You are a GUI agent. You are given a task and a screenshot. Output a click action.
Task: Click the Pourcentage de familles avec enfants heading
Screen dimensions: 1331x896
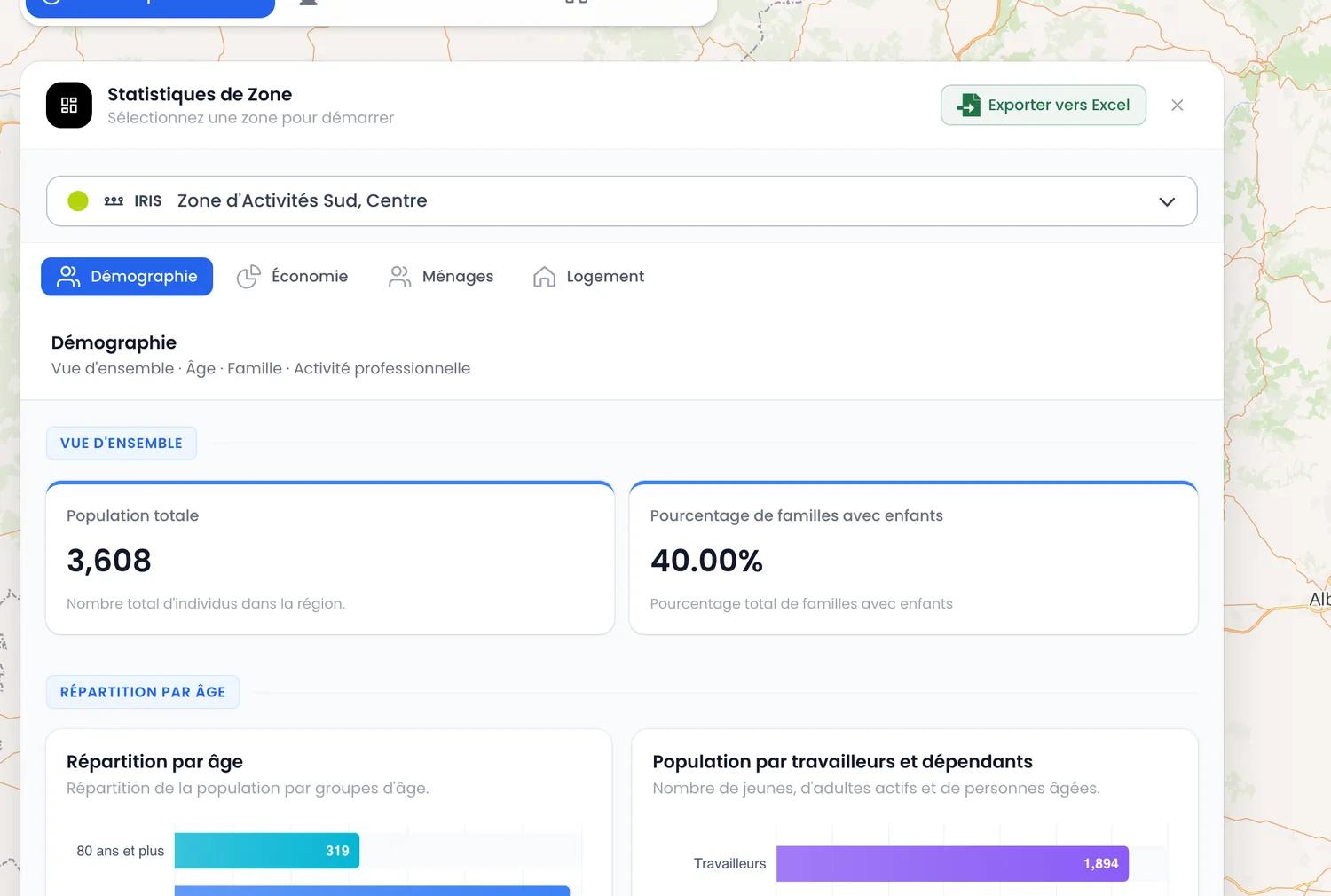[796, 516]
